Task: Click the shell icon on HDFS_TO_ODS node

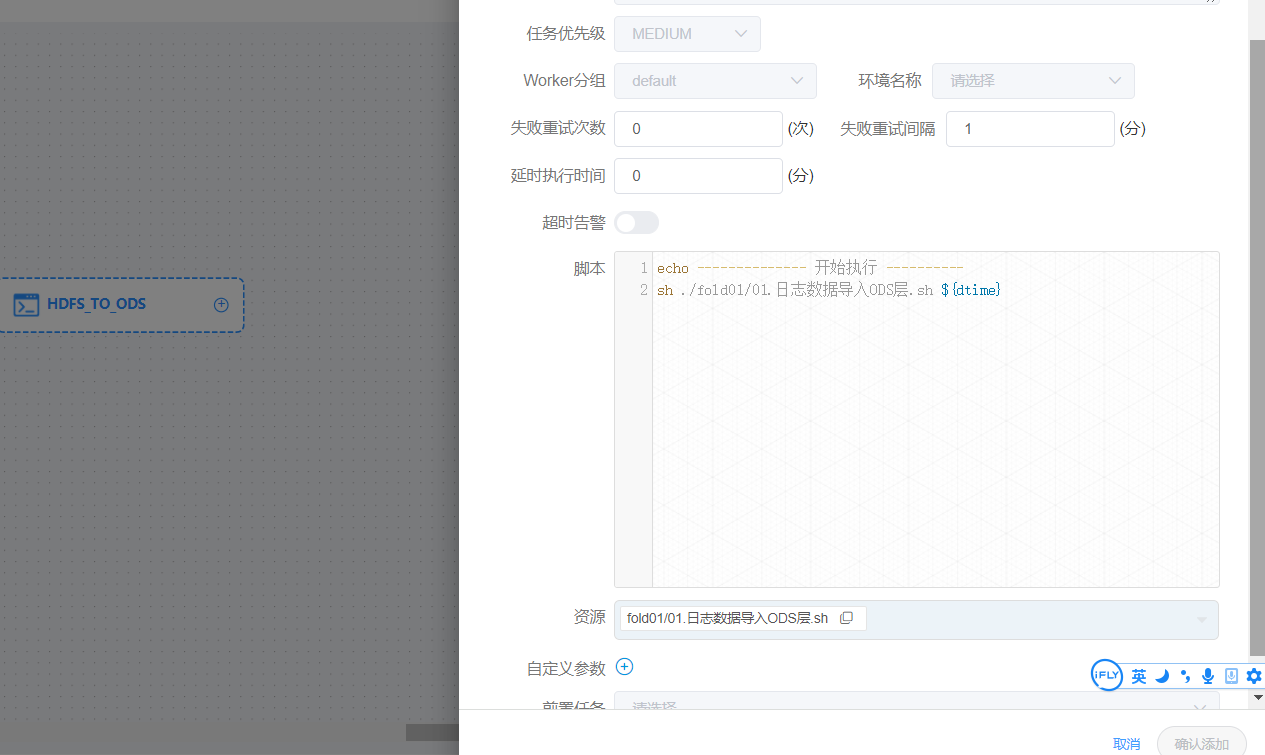Action: (25, 305)
